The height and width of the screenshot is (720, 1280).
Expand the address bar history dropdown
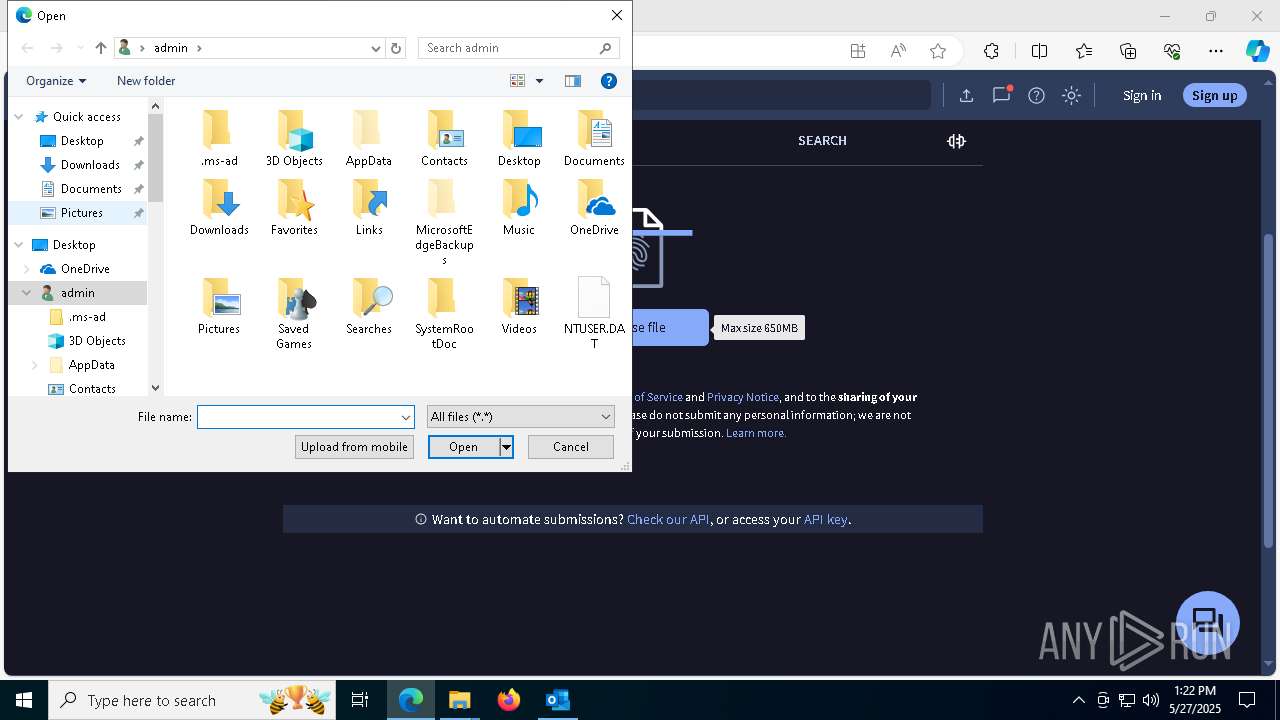tap(376, 48)
